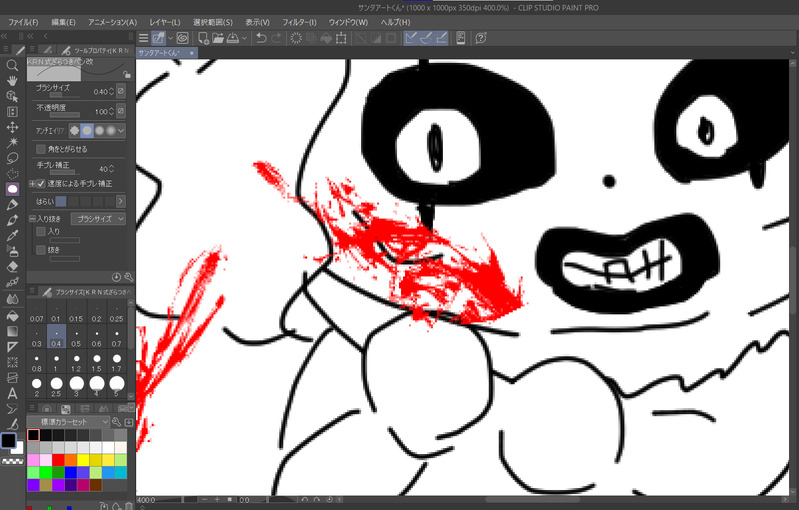The width and height of the screenshot is (799, 510).
Task: Select the Zoom magnifier tool
Action: click(x=12, y=65)
